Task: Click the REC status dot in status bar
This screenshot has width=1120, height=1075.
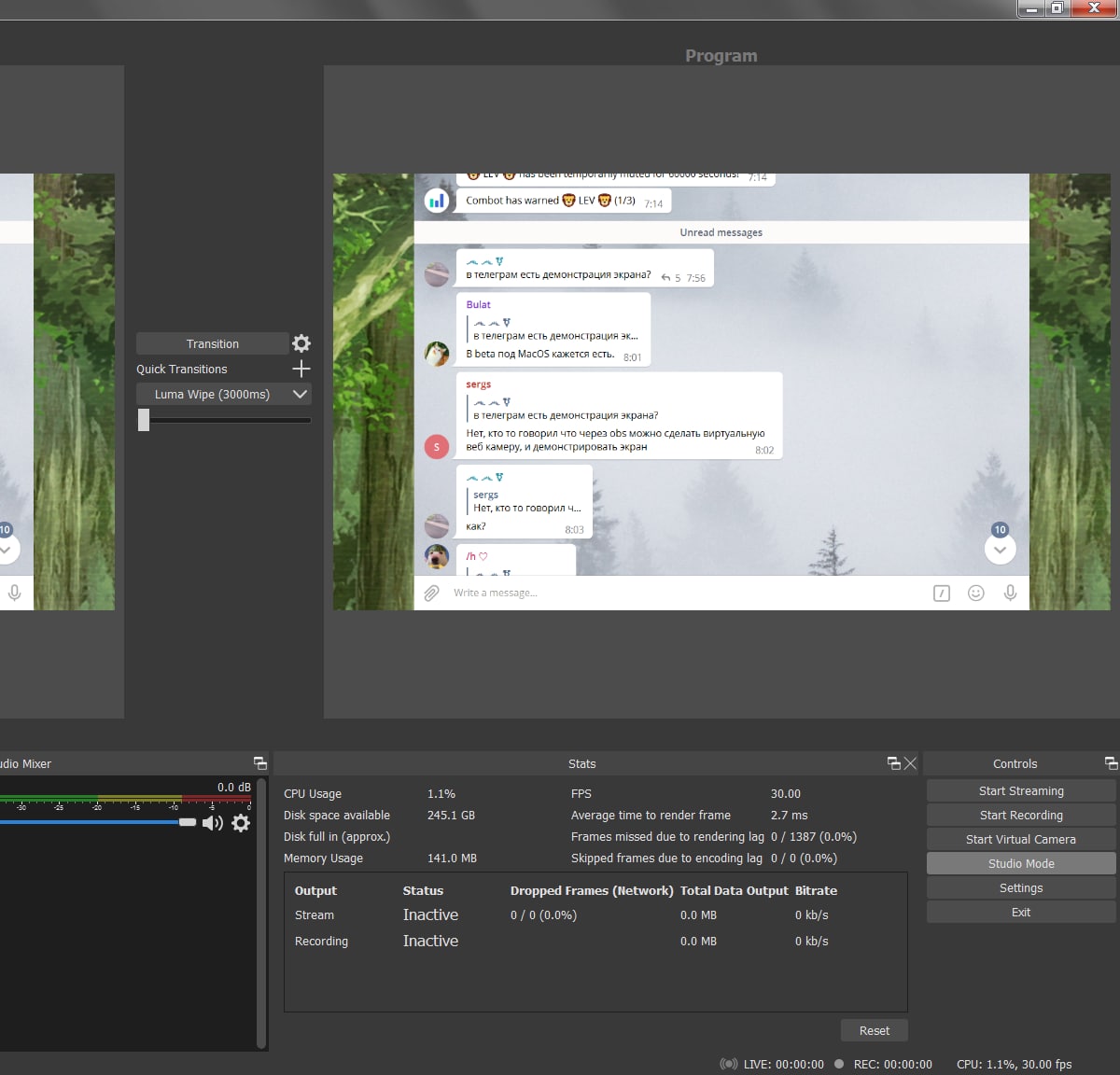Action: [x=839, y=1064]
